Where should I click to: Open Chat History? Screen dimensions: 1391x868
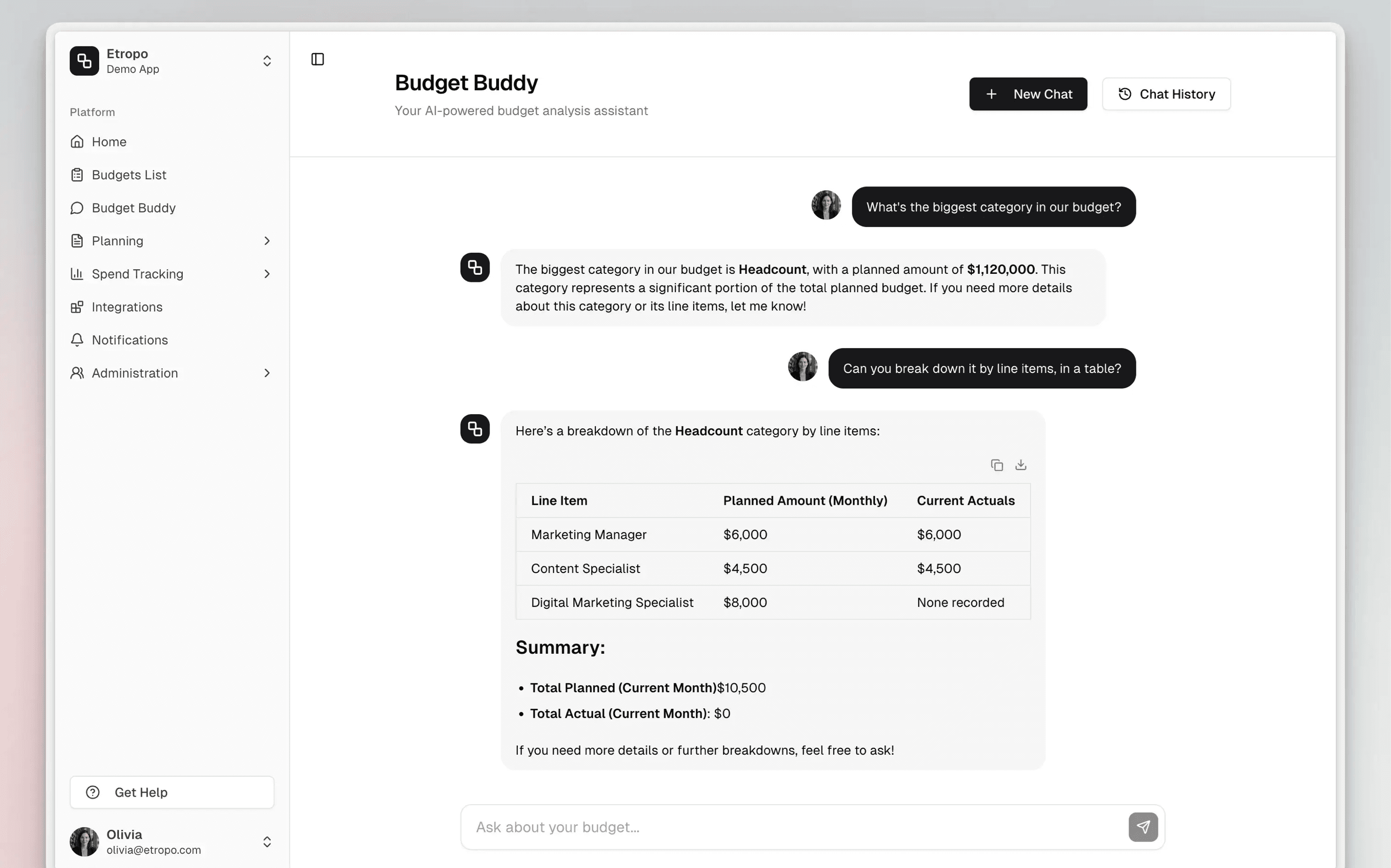(x=1166, y=94)
